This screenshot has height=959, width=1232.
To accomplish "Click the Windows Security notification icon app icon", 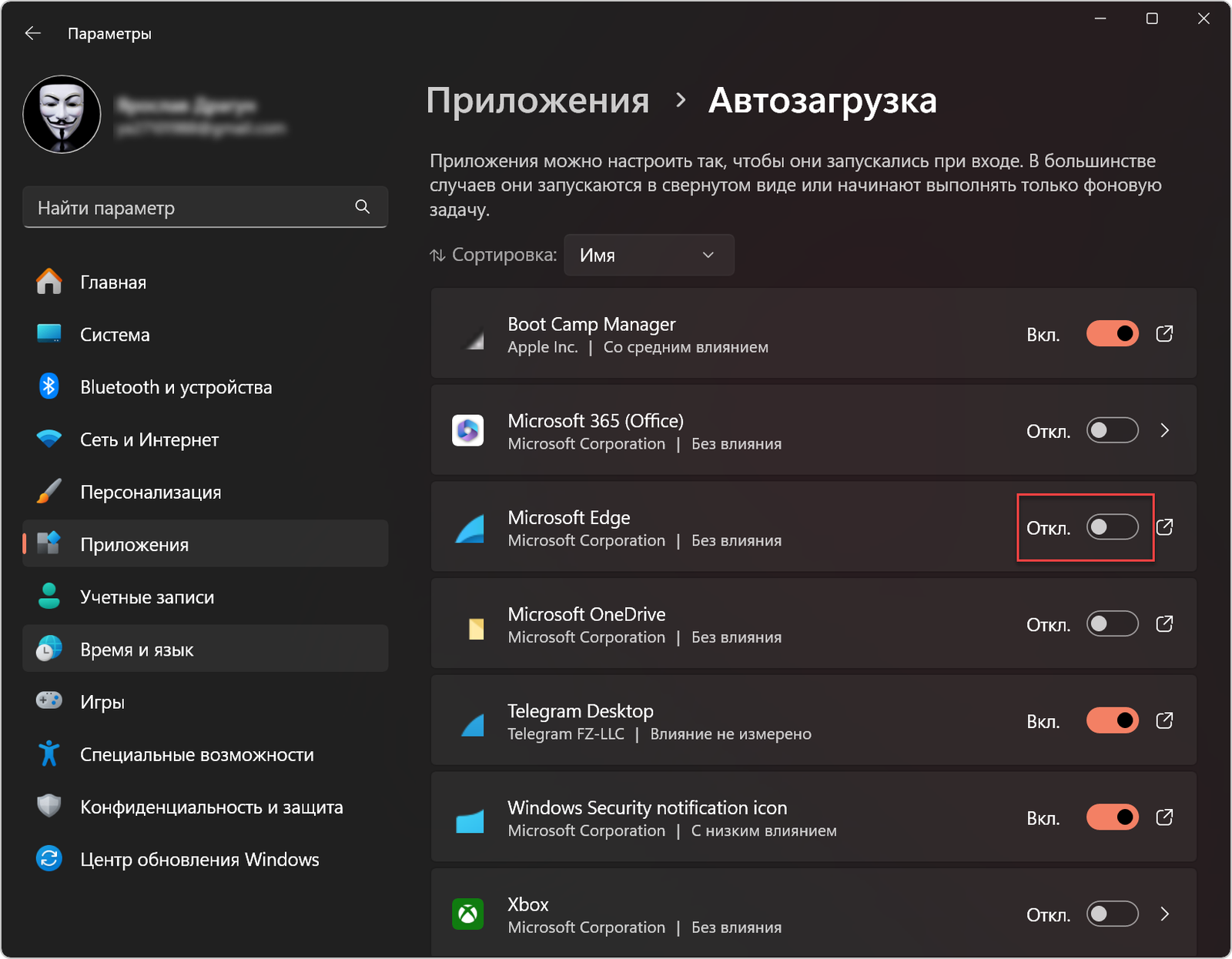I will coord(470,821).
